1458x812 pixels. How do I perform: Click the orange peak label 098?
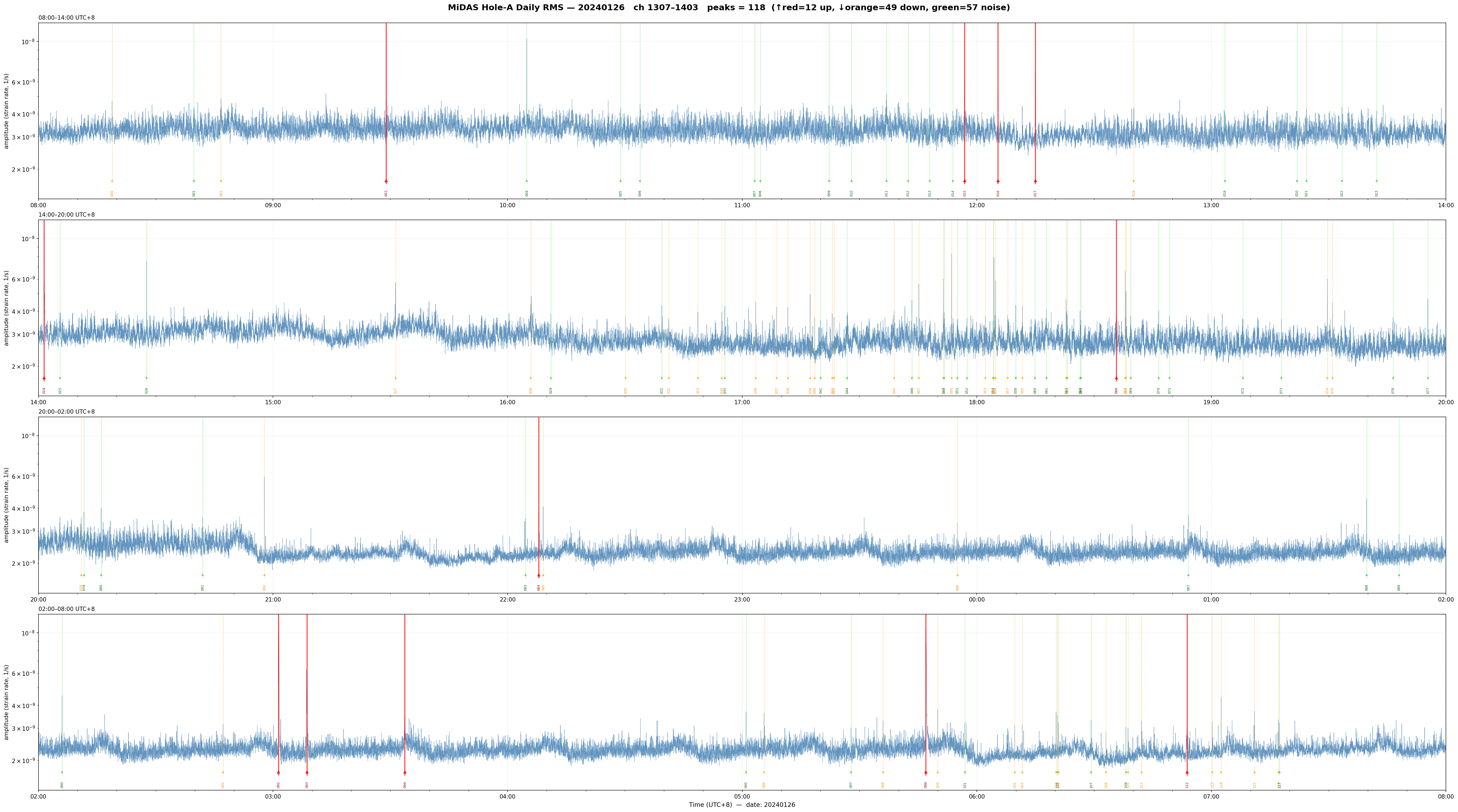[x=883, y=785]
